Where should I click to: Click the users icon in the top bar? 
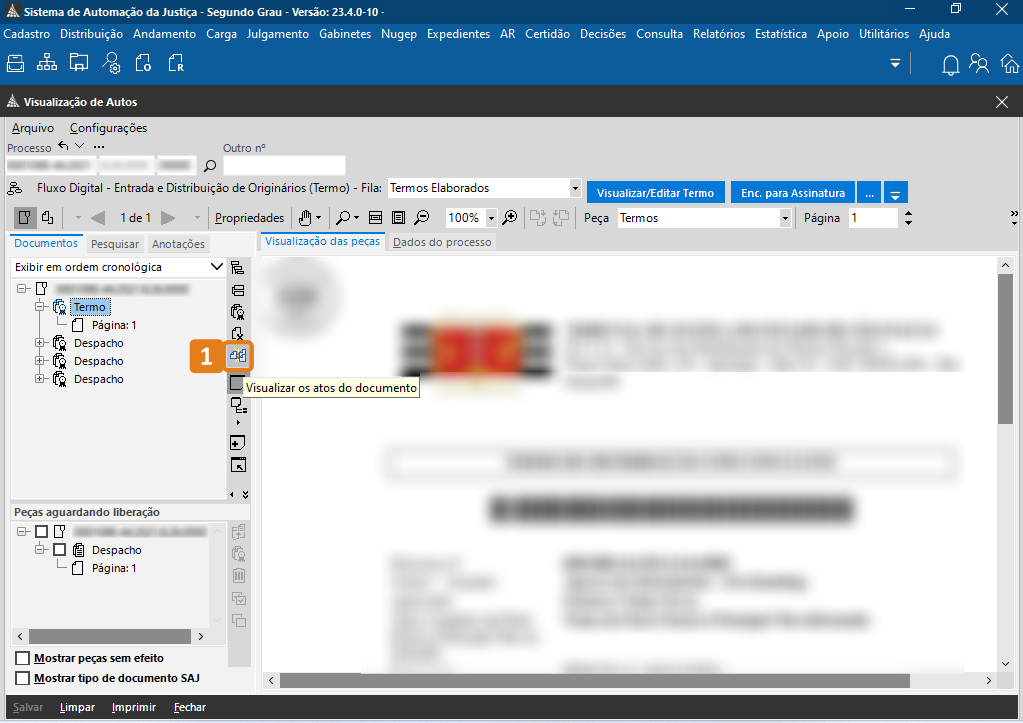(979, 64)
